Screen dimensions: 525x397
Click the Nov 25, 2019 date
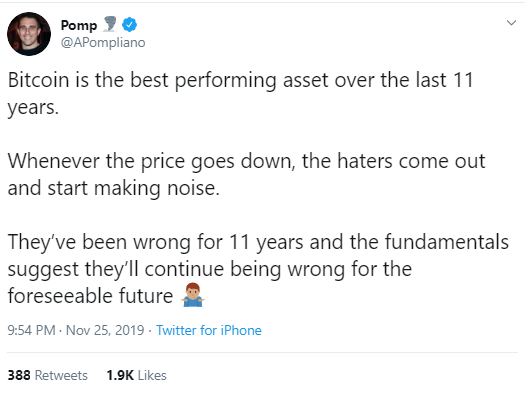tap(105, 330)
